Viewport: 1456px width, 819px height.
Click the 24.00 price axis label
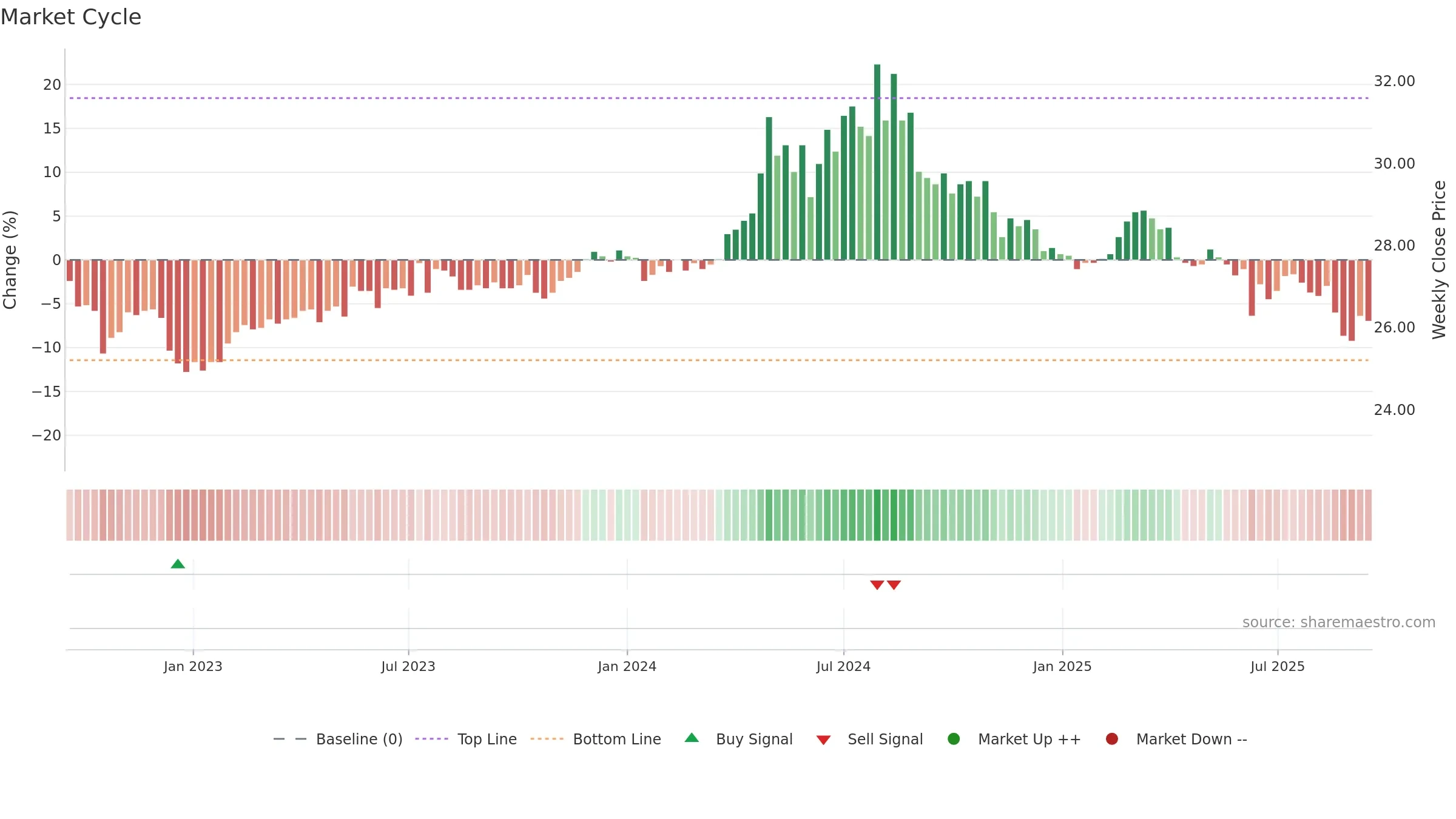click(1394, 410)
